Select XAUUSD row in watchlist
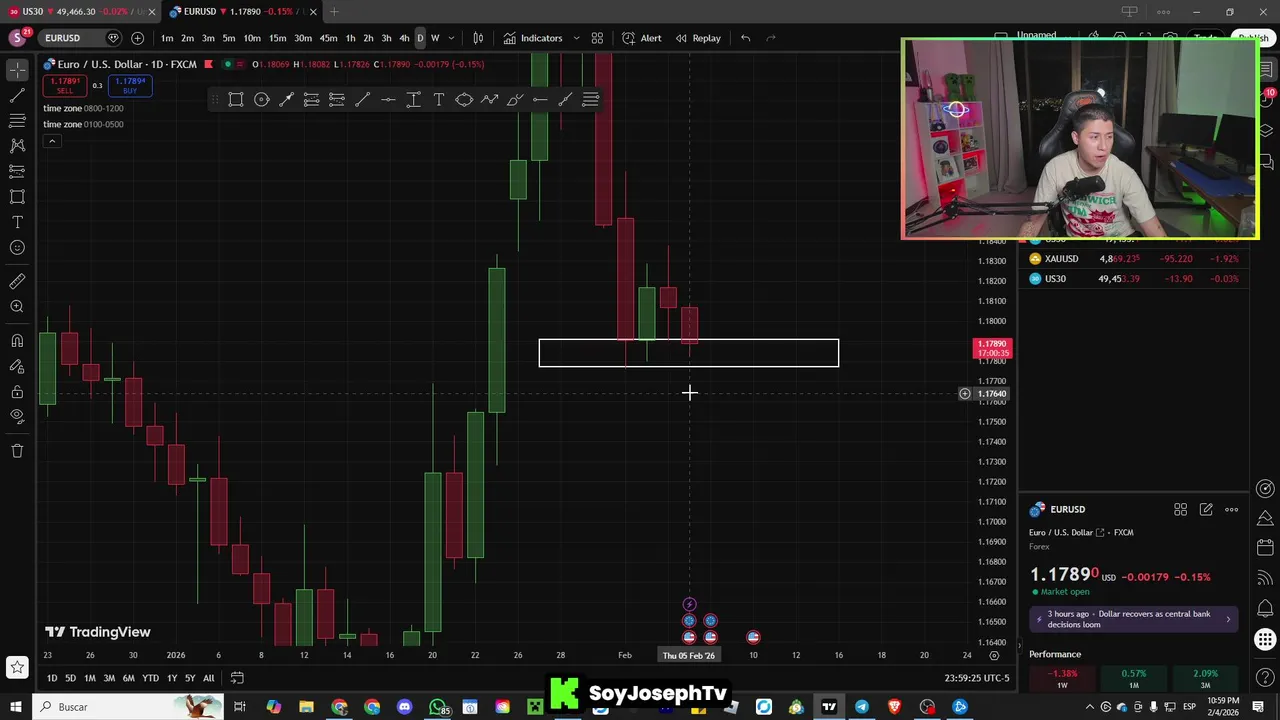1280x720 pixels. tap(1134, 259)
